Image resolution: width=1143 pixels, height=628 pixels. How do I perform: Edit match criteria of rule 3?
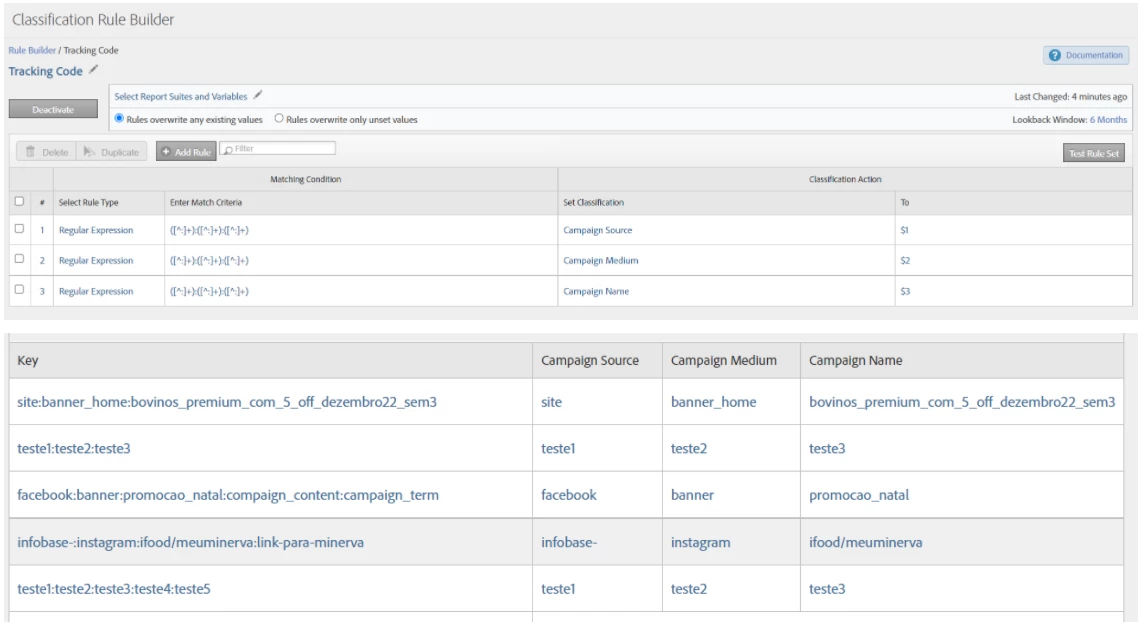point(209,291)
